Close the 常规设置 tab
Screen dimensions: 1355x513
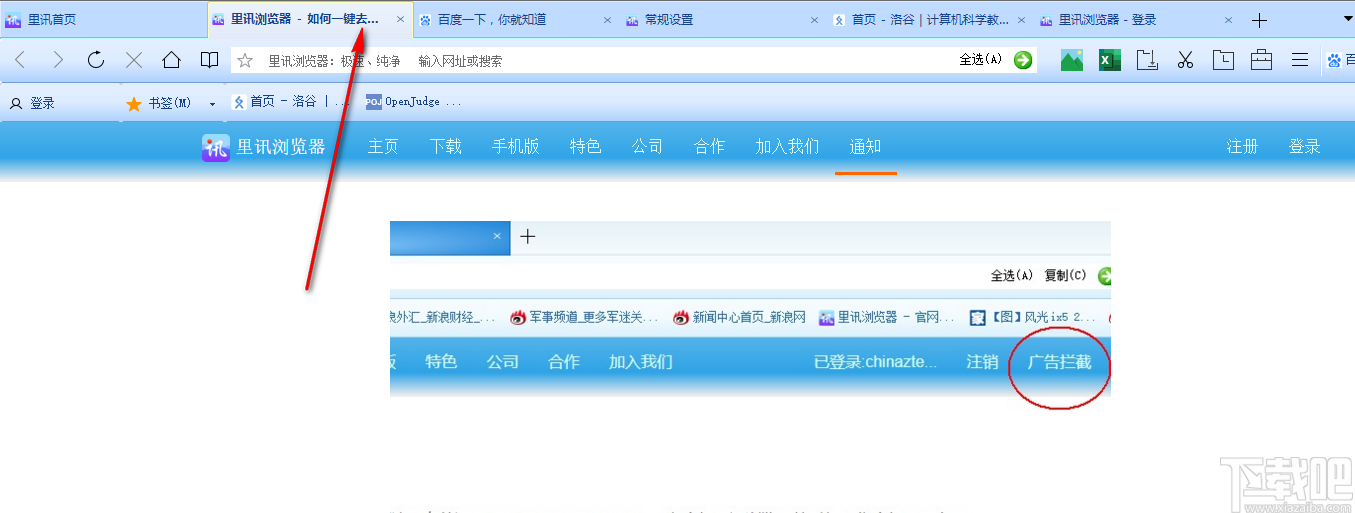tap(814, 20)
